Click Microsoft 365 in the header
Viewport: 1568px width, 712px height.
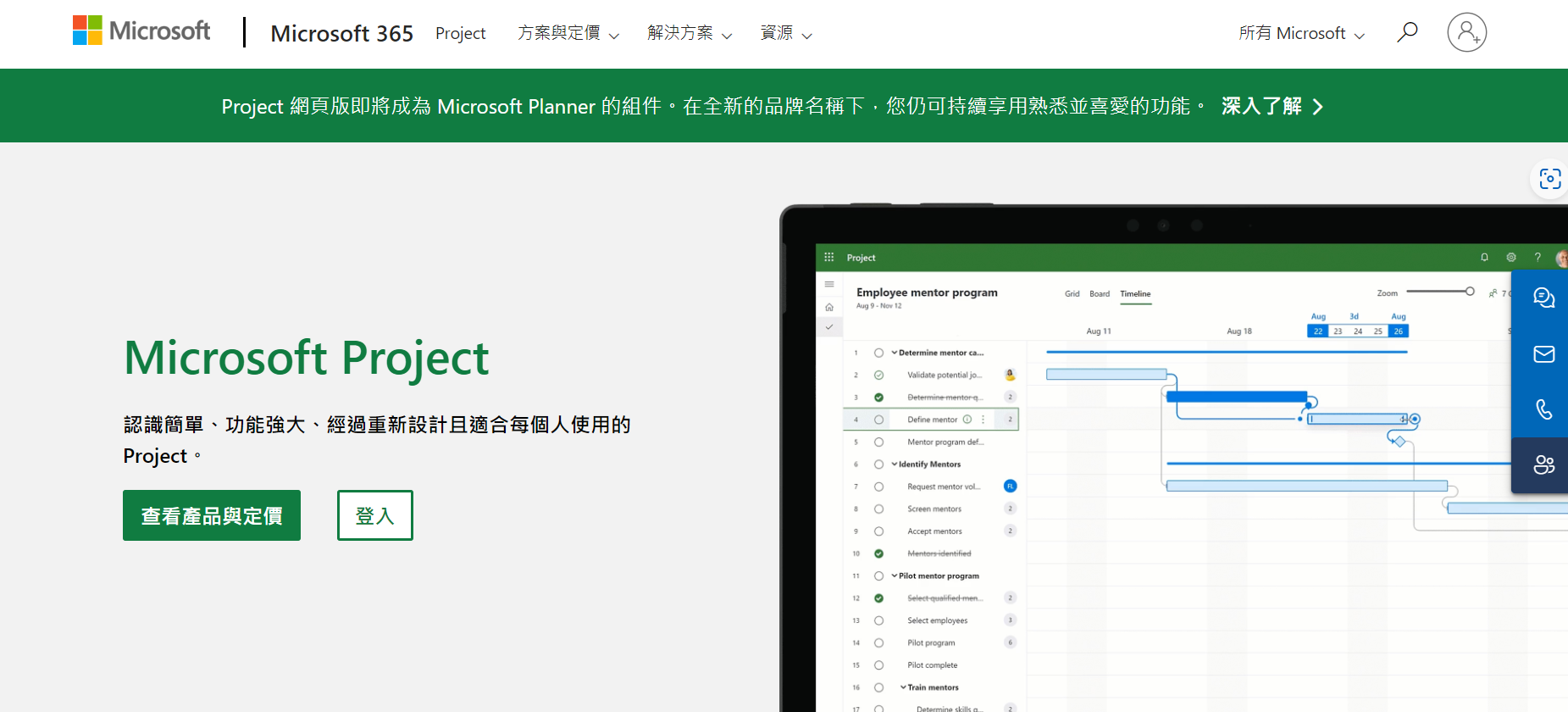click(x=341, y=33)
